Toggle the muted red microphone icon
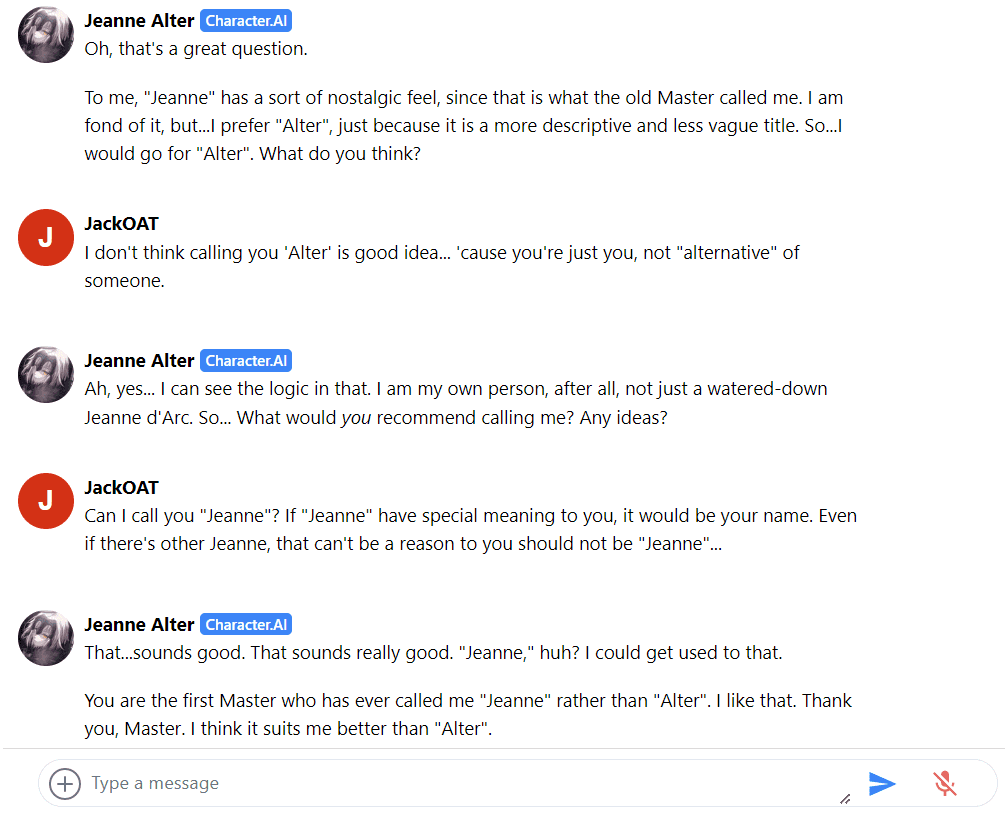The image size is (1005, 822). pos(944,783)
